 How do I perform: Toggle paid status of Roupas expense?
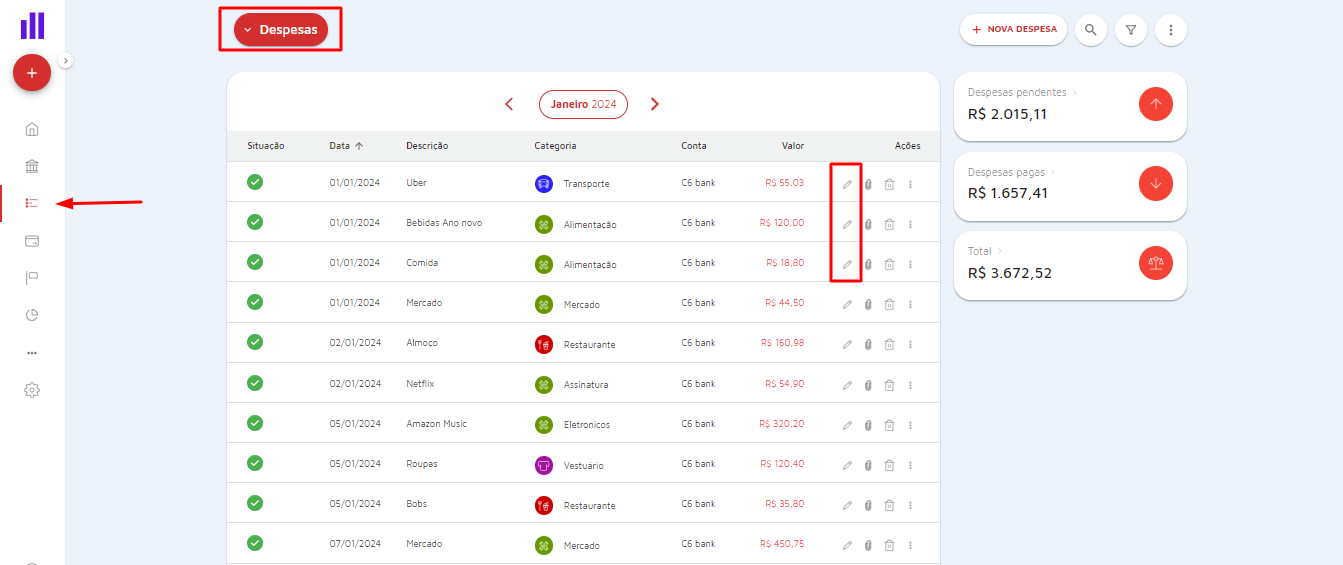pos(255,463)
